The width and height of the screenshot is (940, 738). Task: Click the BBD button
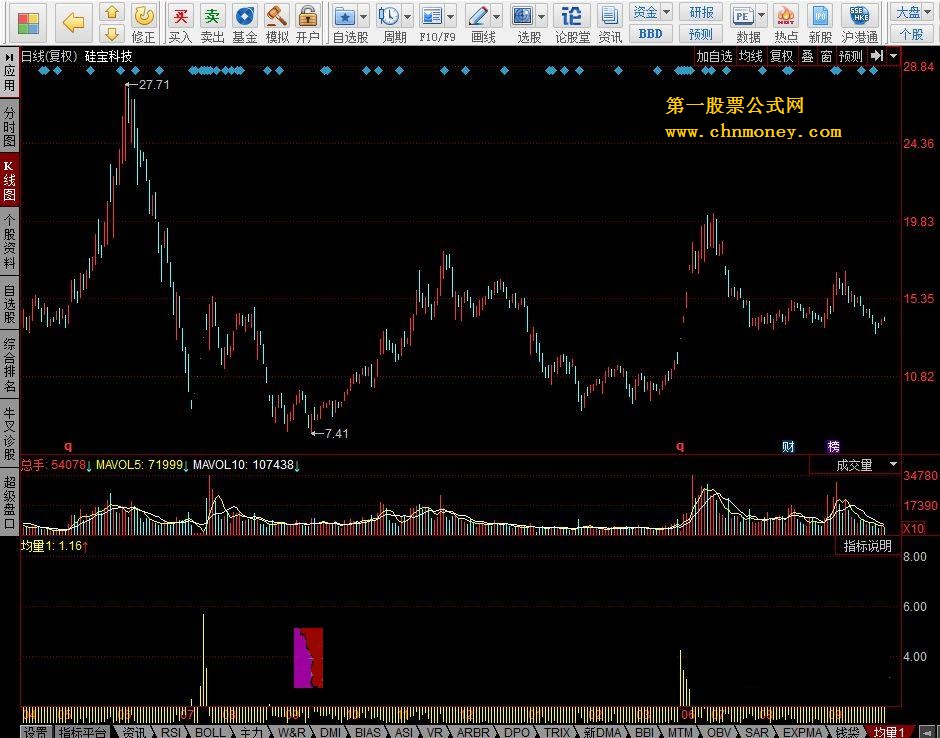650,34
